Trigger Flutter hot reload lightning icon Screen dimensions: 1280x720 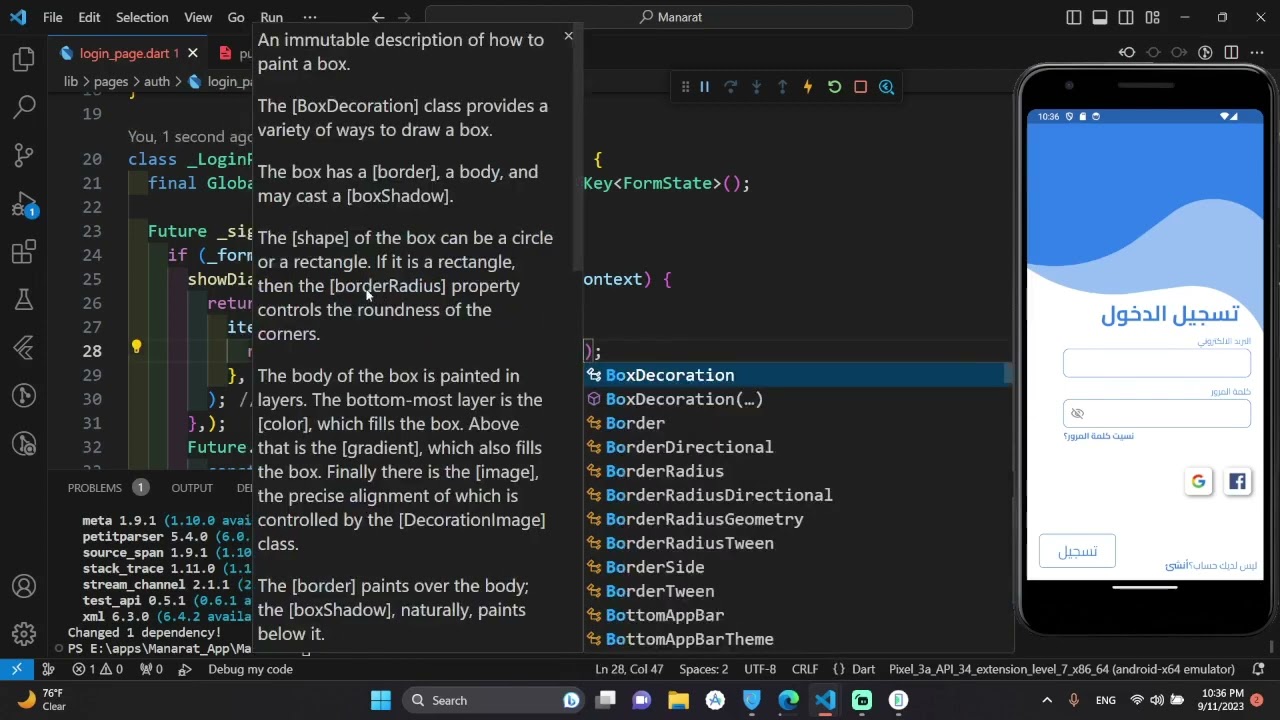coord(808,87)
